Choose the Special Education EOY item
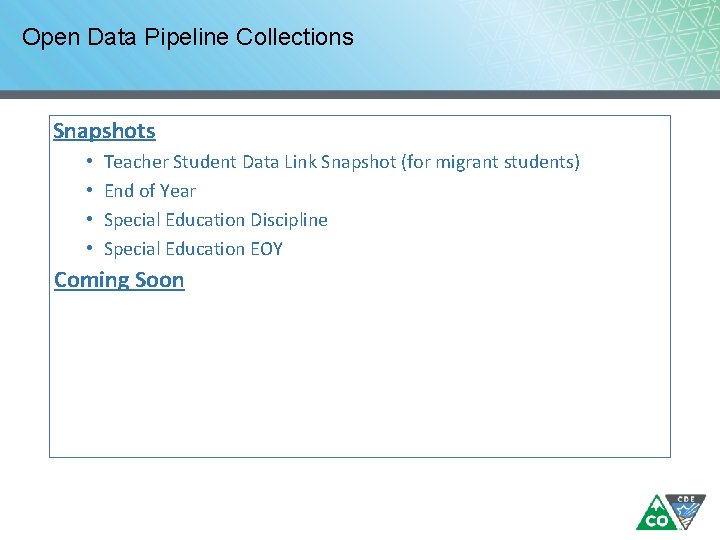Screen dimensions: 720x540 pyautogui.click(x=193, y=249)
